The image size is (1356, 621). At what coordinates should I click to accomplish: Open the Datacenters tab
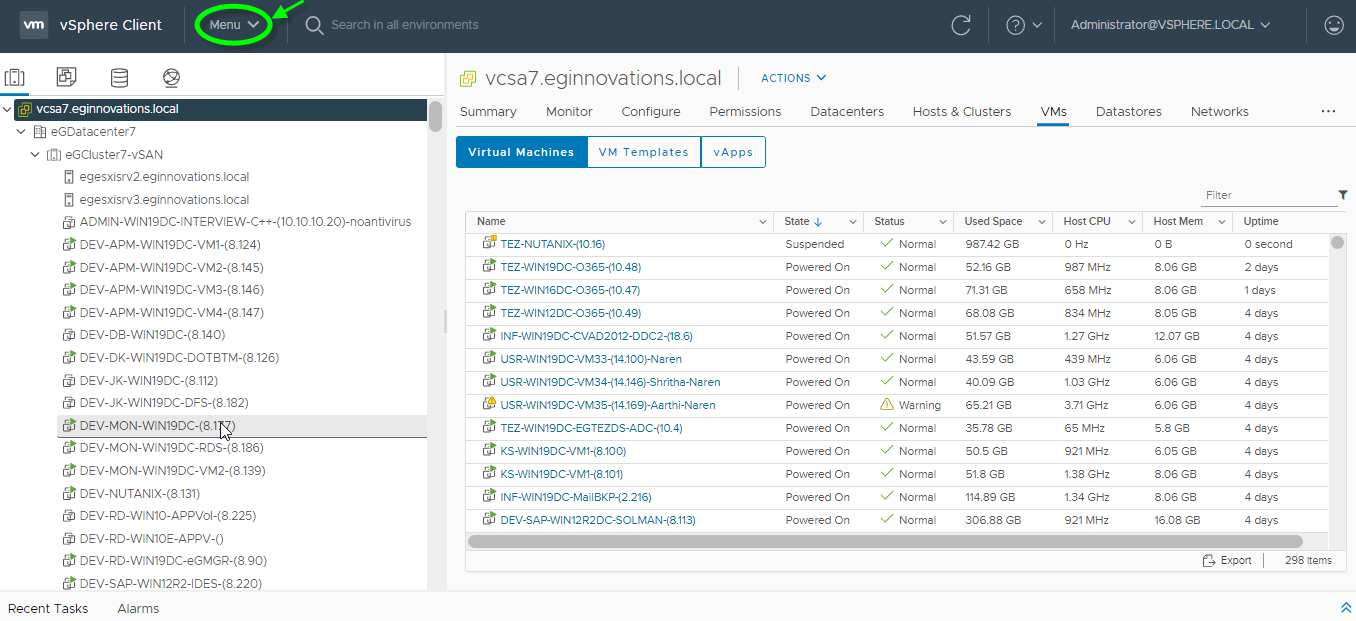(847, 112)
